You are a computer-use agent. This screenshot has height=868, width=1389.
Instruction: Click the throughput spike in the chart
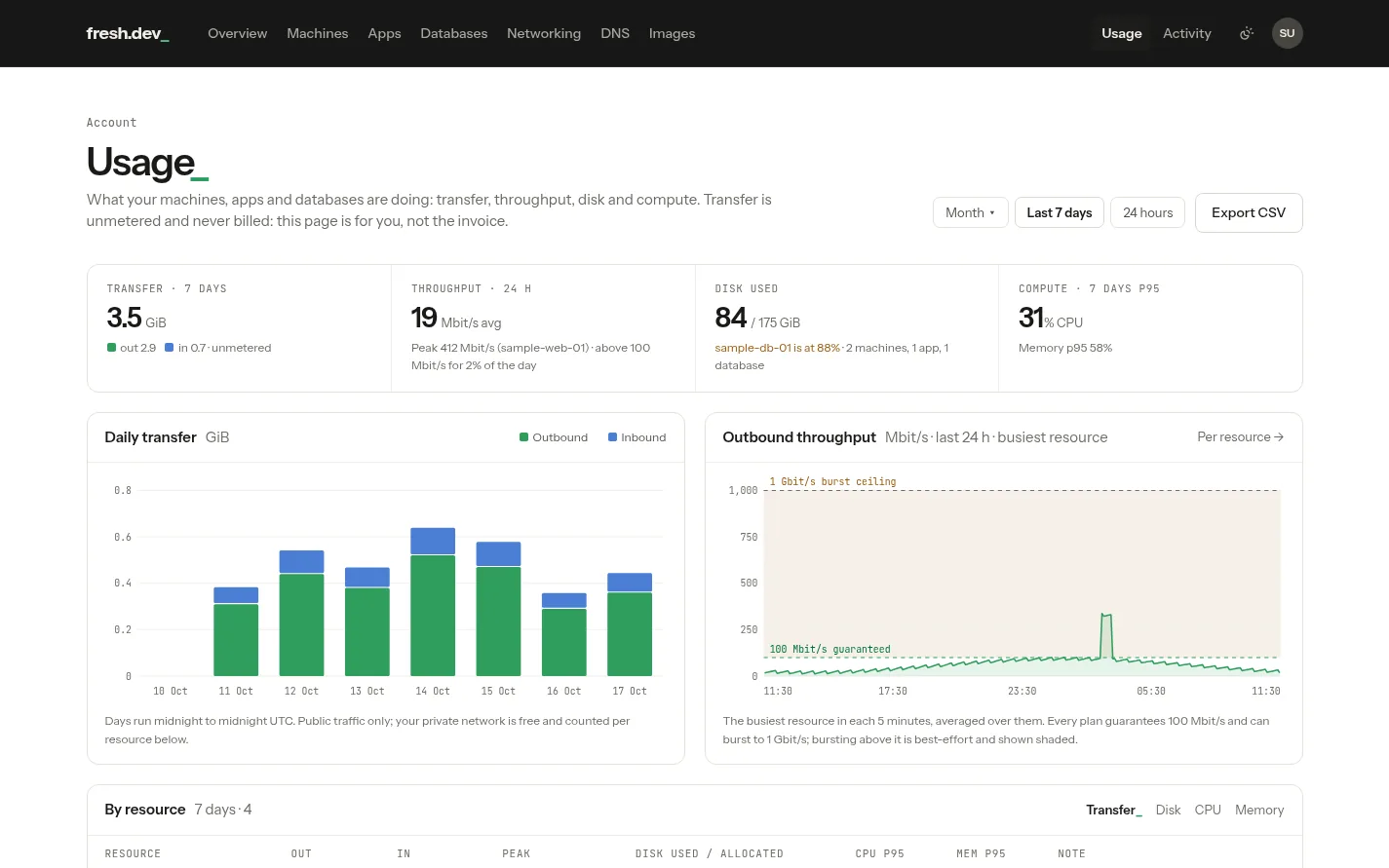coord(1106,635)
